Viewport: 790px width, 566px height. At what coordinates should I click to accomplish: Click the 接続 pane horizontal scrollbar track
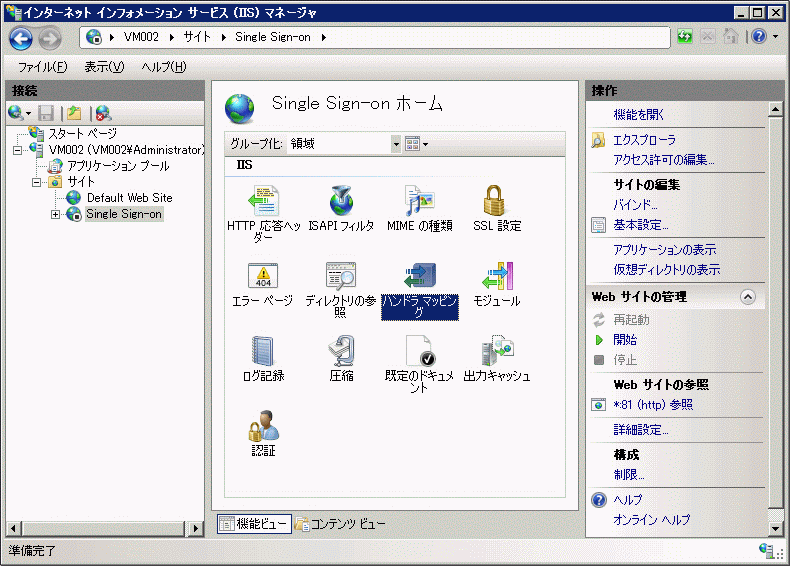[103, 528]
